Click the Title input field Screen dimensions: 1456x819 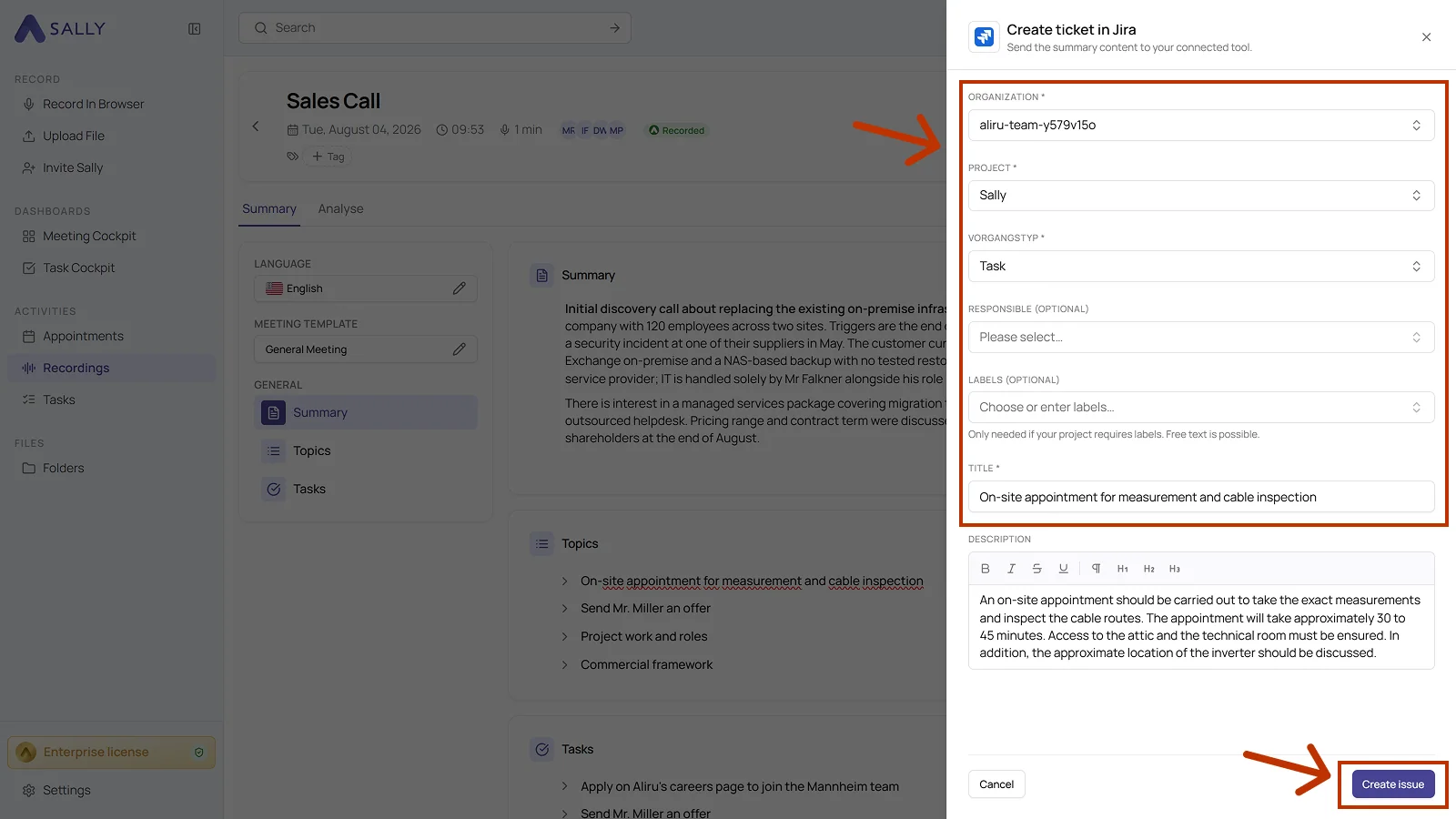coord(1201,497)
